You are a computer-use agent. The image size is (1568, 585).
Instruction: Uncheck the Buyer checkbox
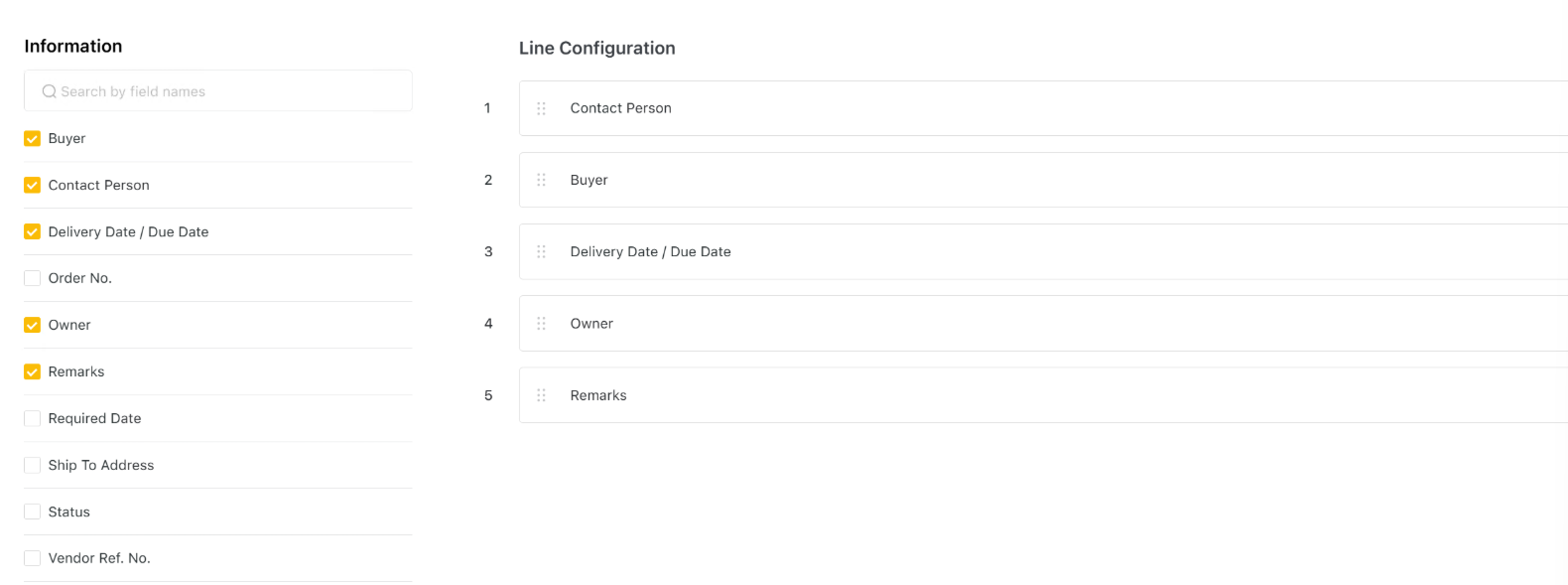[33, 139]
